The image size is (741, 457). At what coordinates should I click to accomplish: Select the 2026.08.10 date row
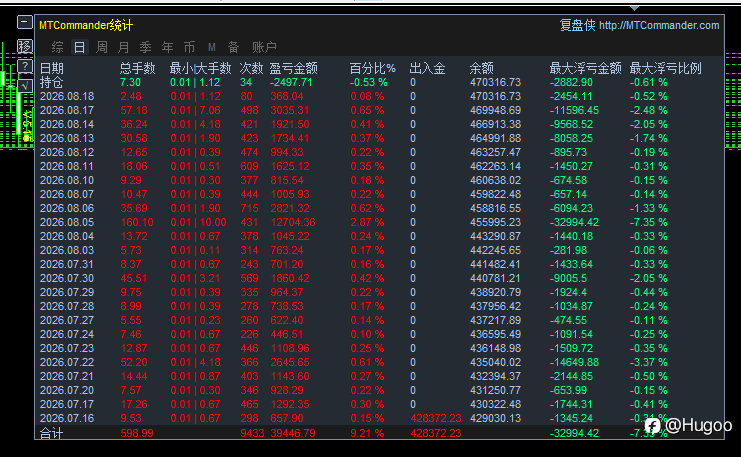(x=67, y=180)
